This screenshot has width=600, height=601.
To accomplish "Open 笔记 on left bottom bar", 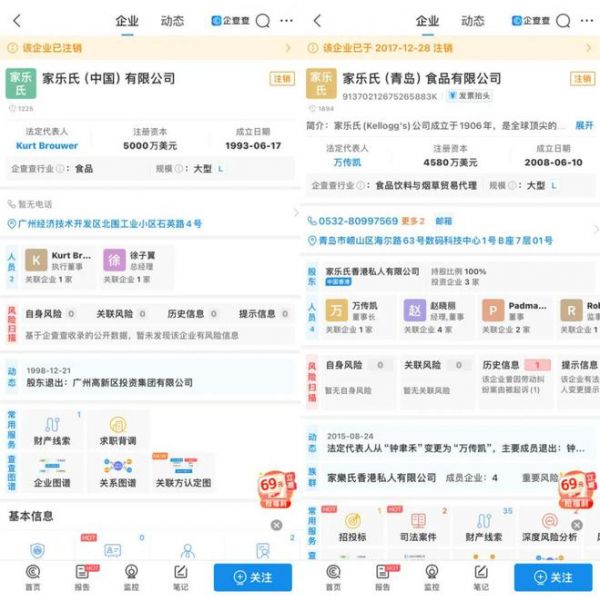I will (x=181, y=577).
